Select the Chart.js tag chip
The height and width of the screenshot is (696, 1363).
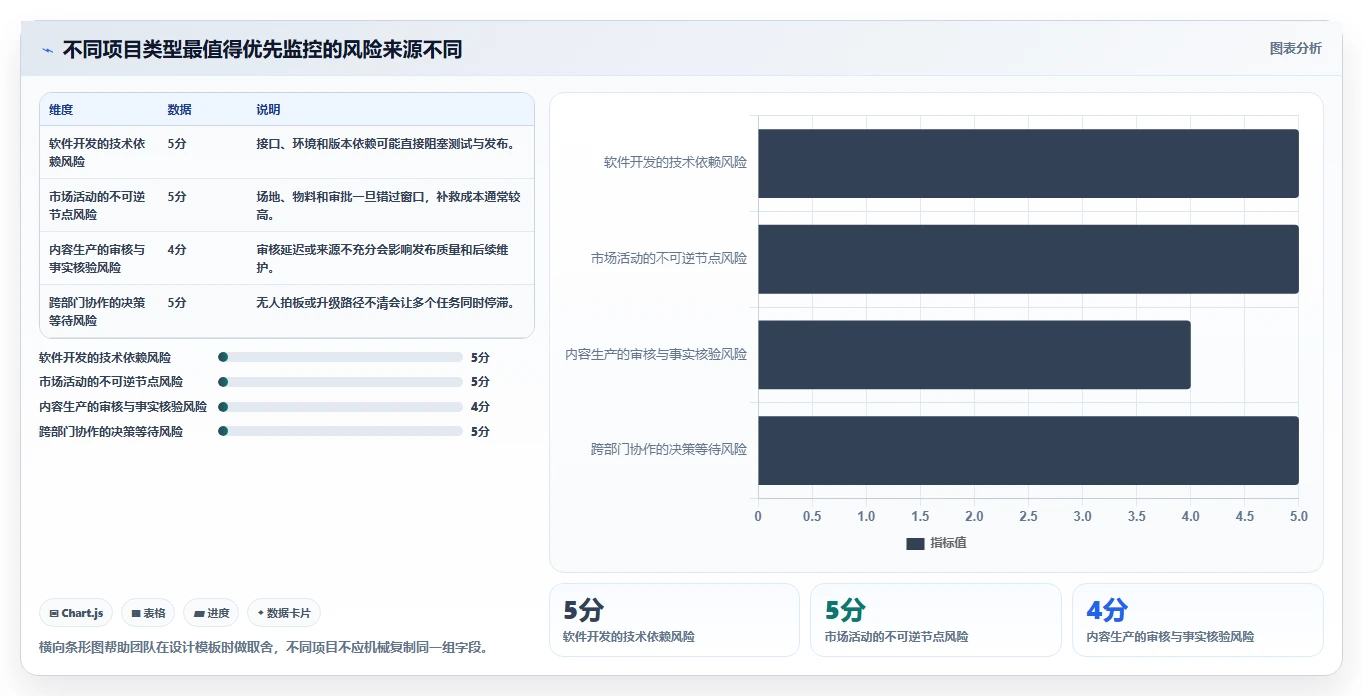(x=76, y=613)
